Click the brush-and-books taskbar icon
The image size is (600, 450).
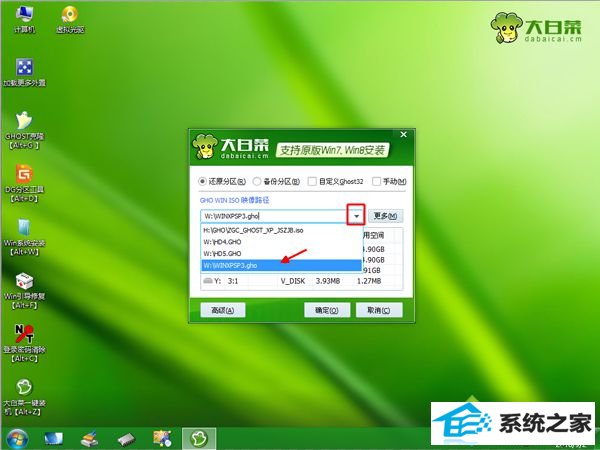pyautogui.click(x=90, y=439)
